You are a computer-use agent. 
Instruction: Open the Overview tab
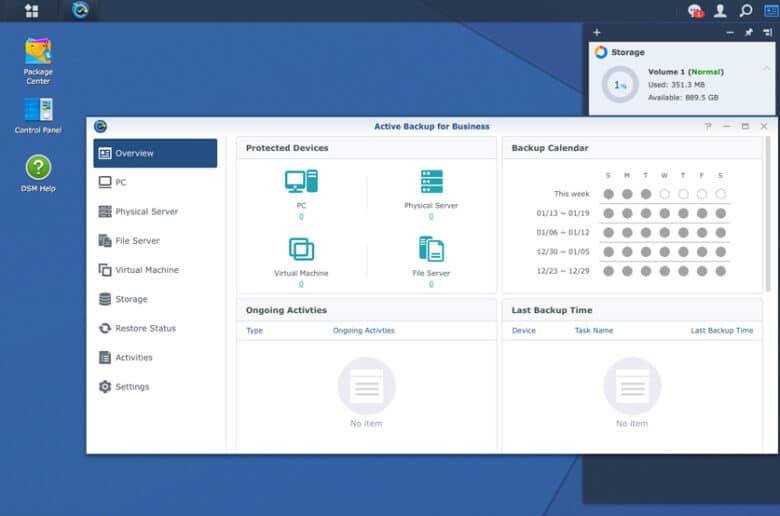click(x=155, y=153)
